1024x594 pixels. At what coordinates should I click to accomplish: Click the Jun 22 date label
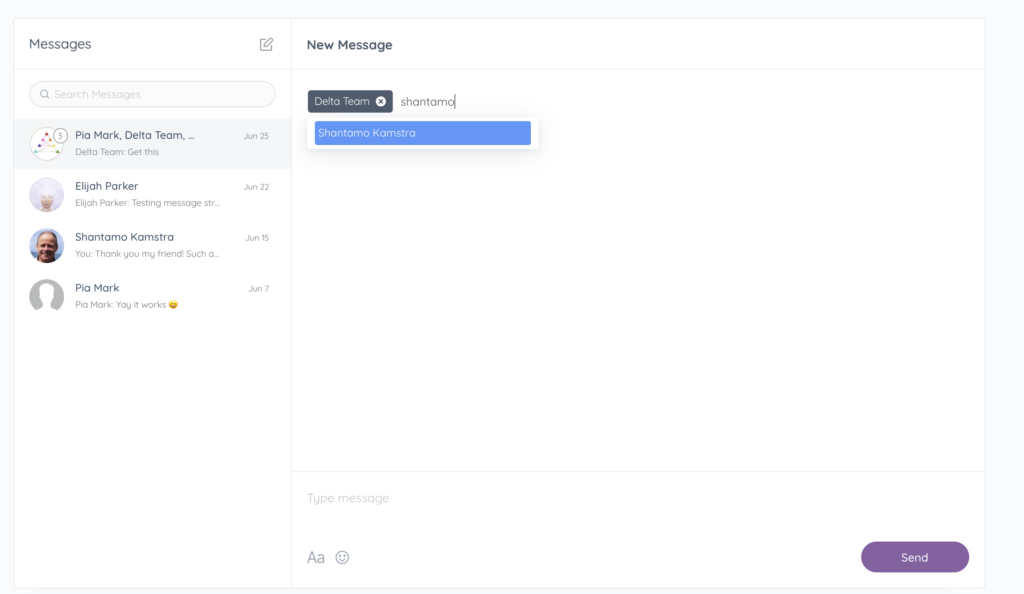click(x=256, y=187)
